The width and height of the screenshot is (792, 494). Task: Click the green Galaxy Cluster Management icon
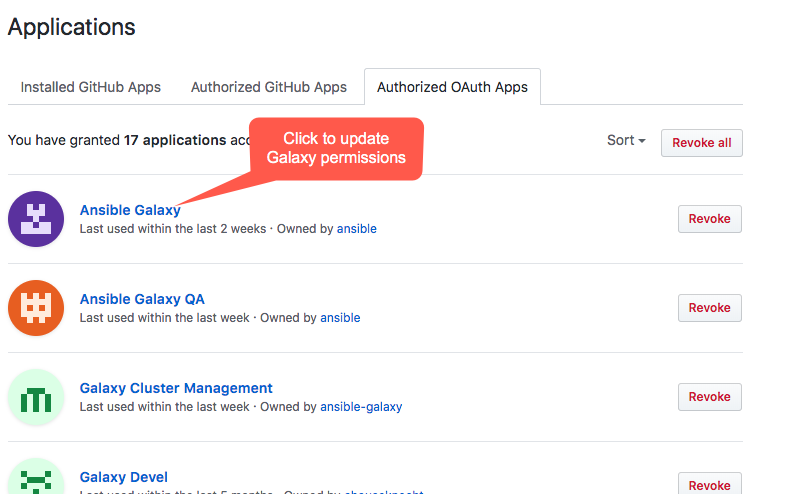coord(36,397)
